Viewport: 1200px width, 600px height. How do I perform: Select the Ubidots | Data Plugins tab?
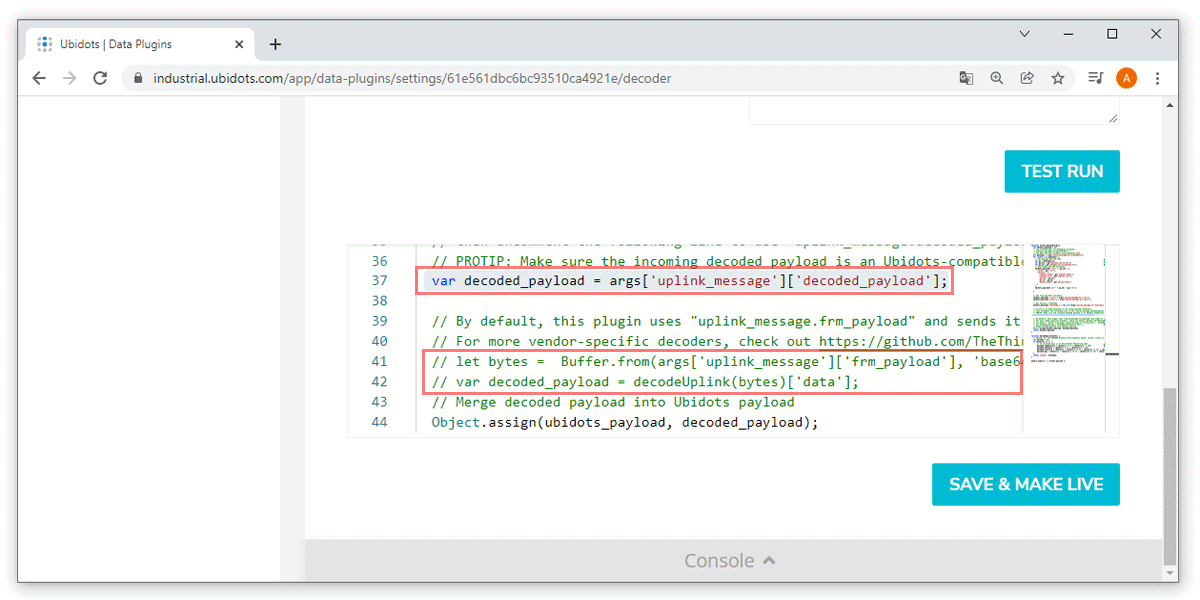coord(140,44)
